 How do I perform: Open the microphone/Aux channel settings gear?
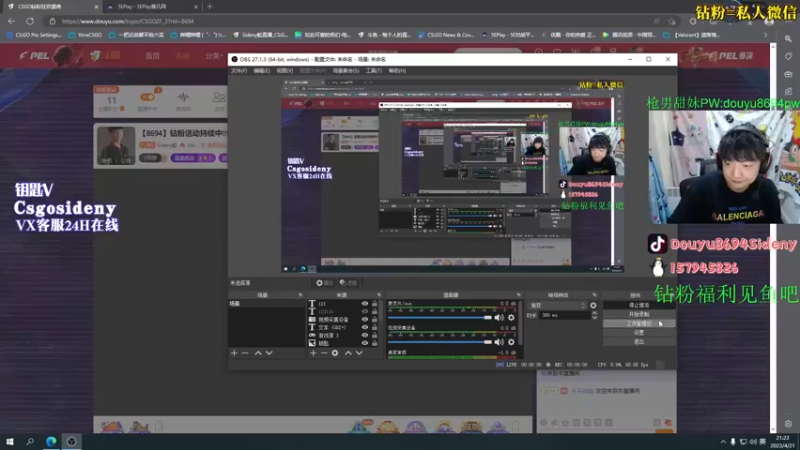[x=511, y=317]
